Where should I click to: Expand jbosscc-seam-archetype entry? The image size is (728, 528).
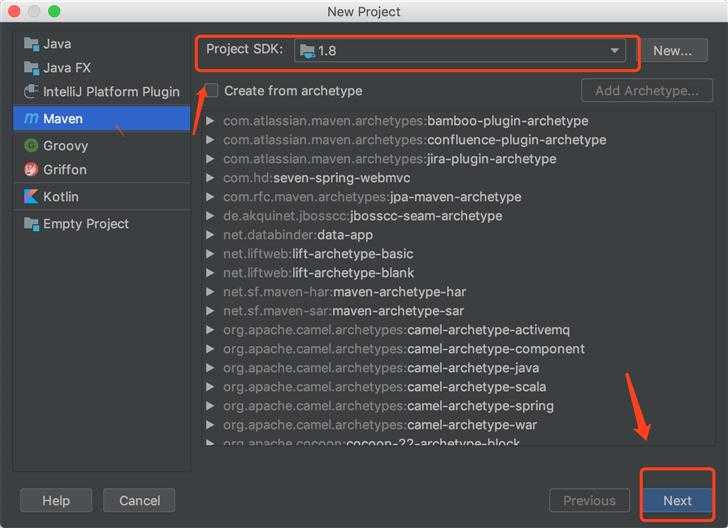tap(210, 216)
